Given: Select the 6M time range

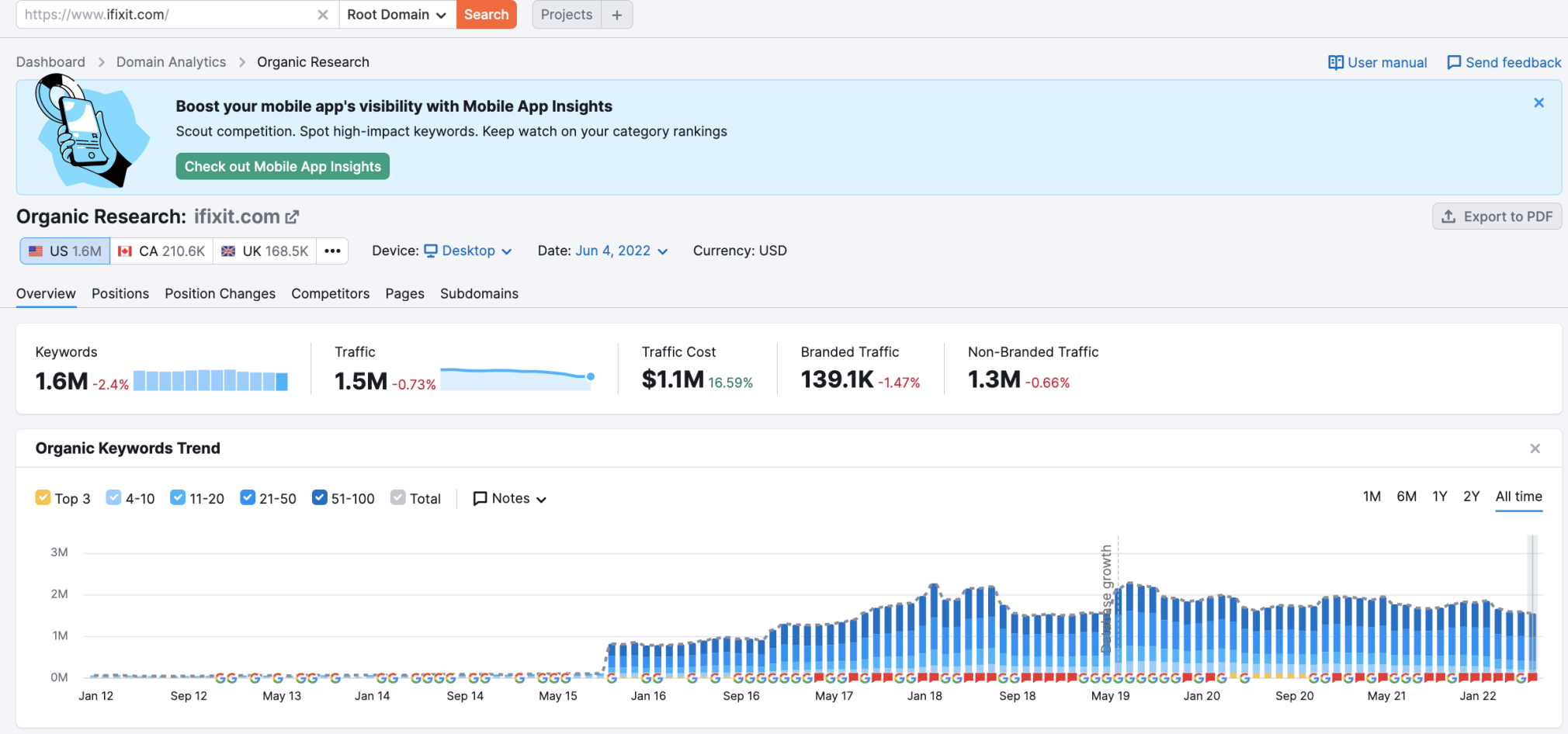Looking at the screenshot, I should 1407,497.
